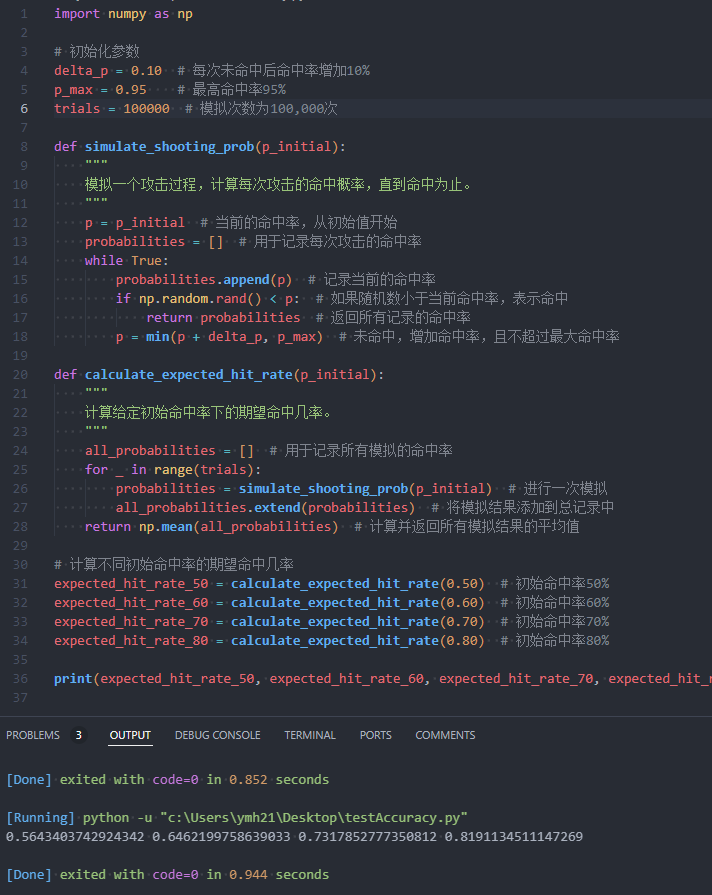Switch to the PROBLEMS panel tab
712x895 pixels.
pos(32,735)
